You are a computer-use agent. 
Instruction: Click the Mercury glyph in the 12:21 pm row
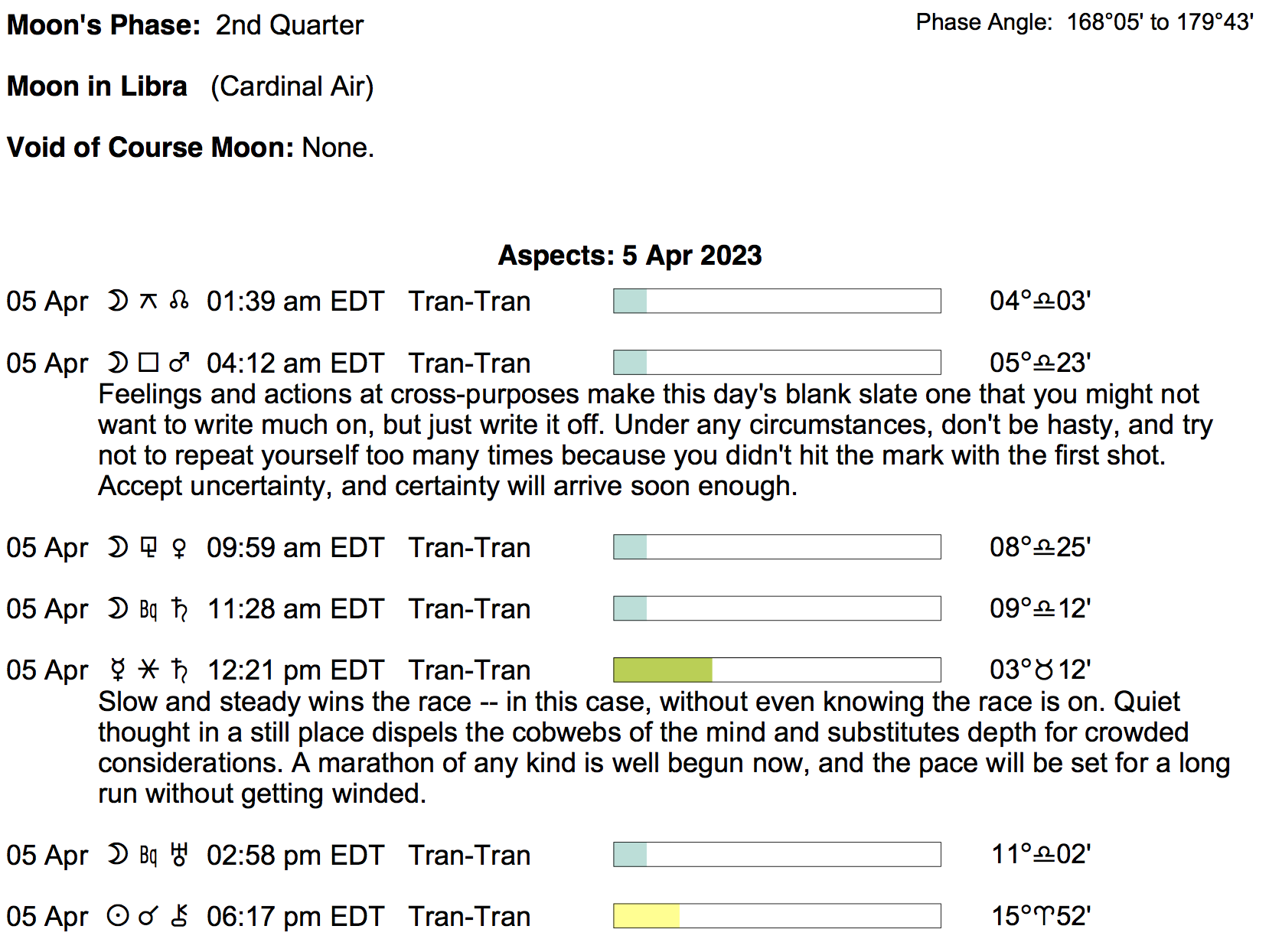click(x=118, y=670)
